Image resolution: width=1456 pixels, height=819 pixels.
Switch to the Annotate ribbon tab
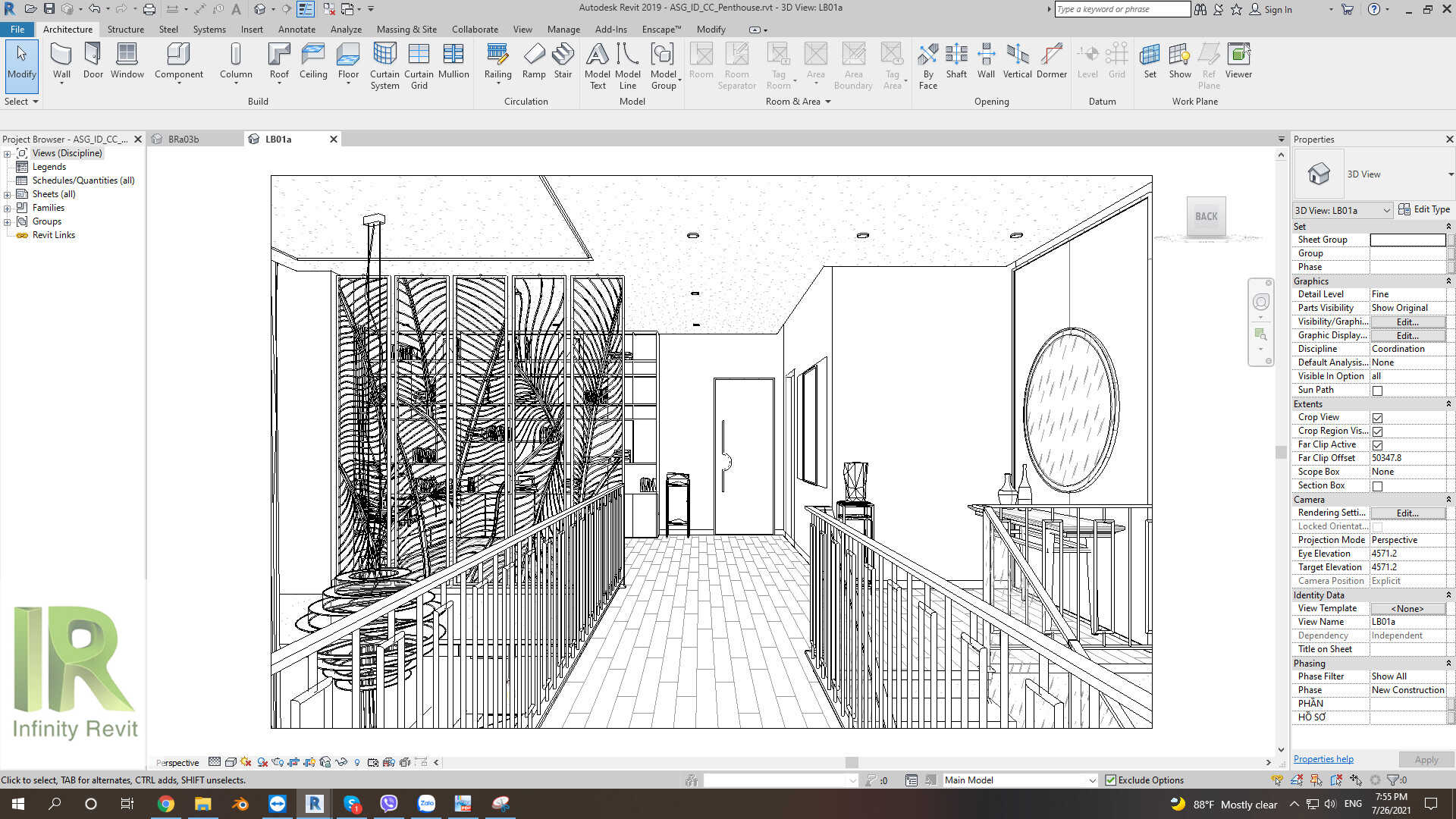(297, 29)
